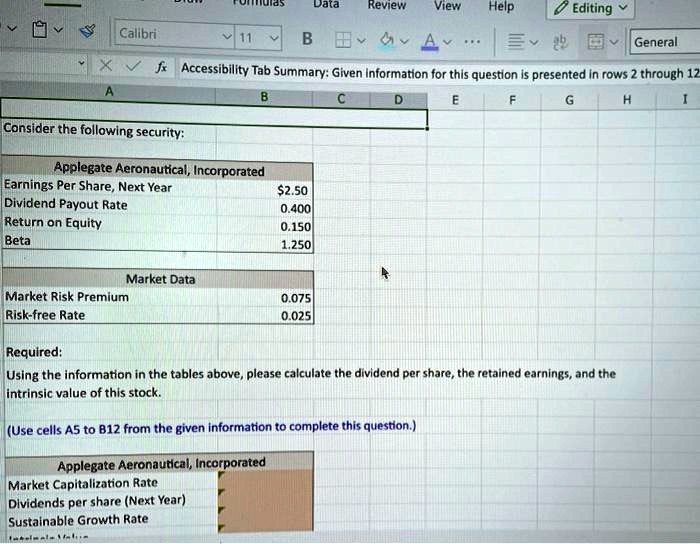The width and height of the screenshot is (700, 544).
Task: Select the Risk-free Rate value 0.025
Action: [265, 316]
